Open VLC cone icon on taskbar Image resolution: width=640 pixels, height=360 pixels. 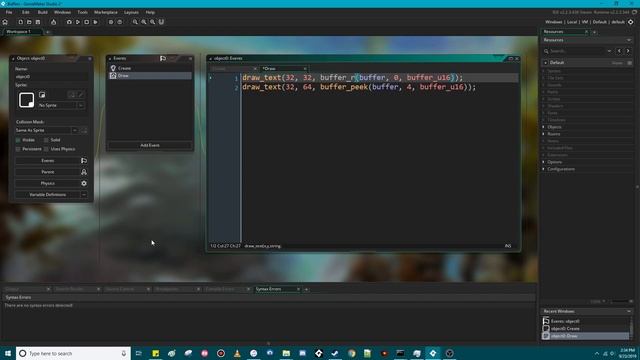(237, 353)
